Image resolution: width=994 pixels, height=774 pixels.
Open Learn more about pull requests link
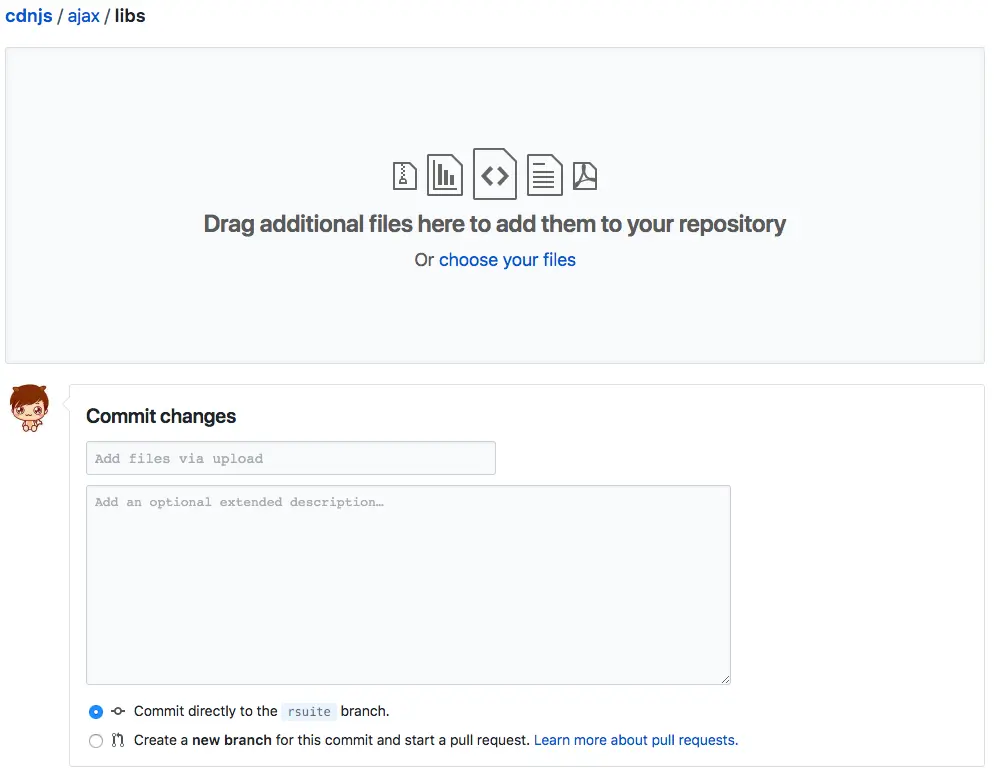[x=636, y=740]
